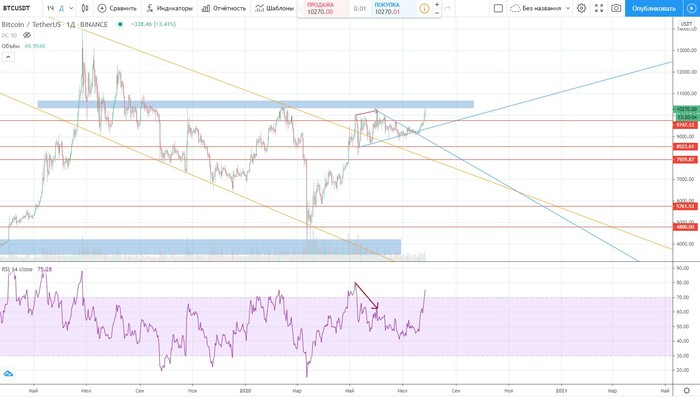Click the cloud icon at bottom left
Screen dimensions: 700x397
tap(8, 373)
